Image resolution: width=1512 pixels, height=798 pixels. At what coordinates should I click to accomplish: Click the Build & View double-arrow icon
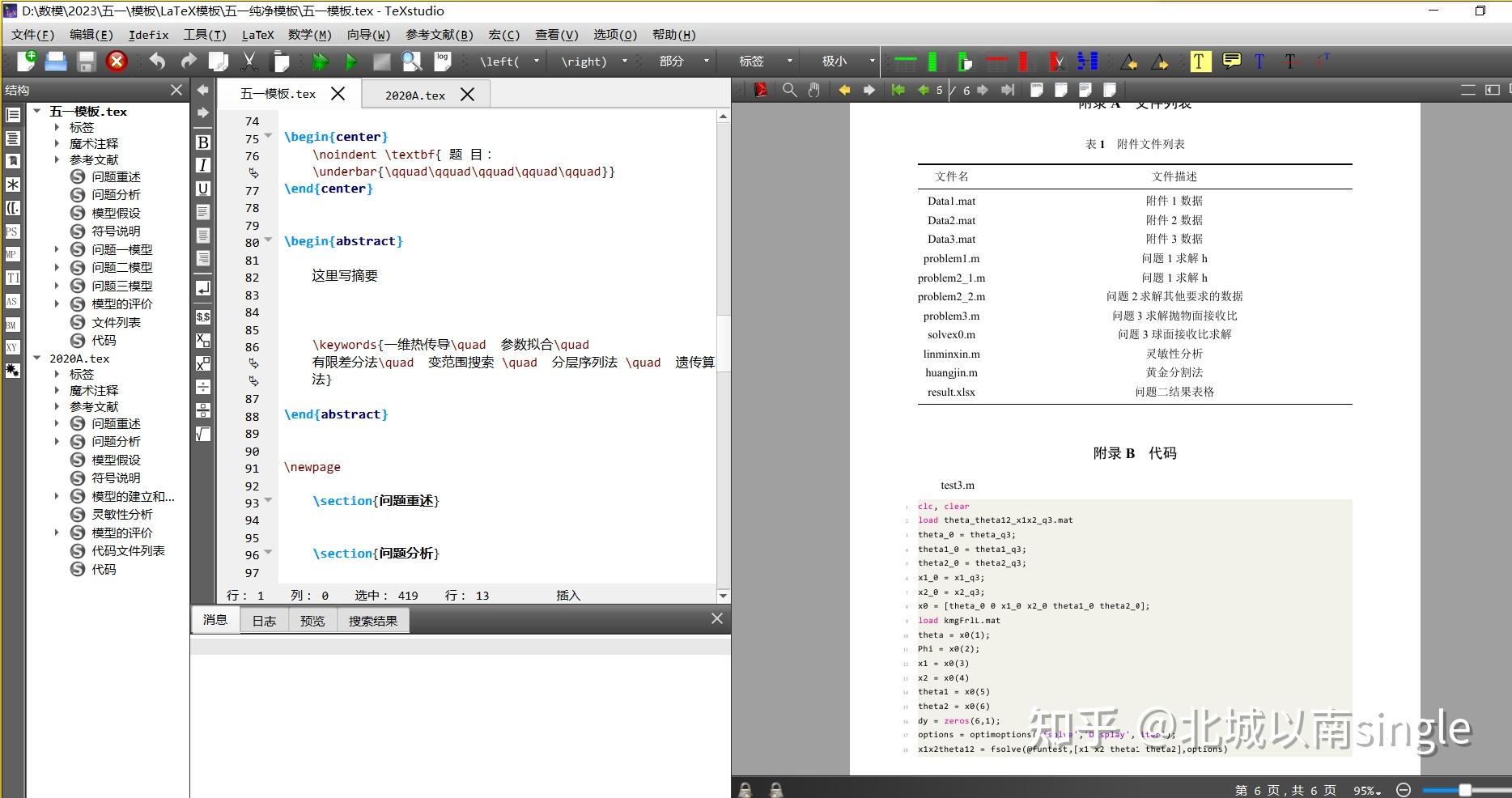[321, 62]
